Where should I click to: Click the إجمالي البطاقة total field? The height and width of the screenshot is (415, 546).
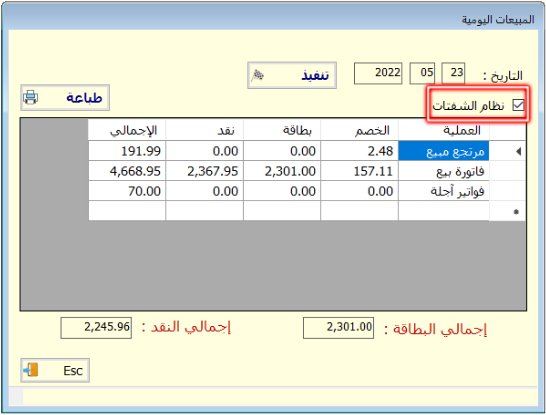(x=338, y=328)
